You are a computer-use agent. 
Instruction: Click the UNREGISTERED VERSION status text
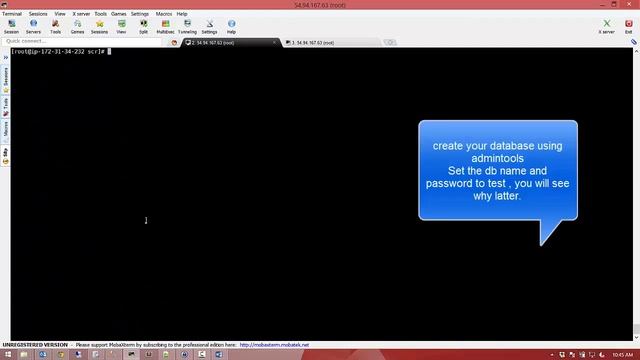(35, 345)
